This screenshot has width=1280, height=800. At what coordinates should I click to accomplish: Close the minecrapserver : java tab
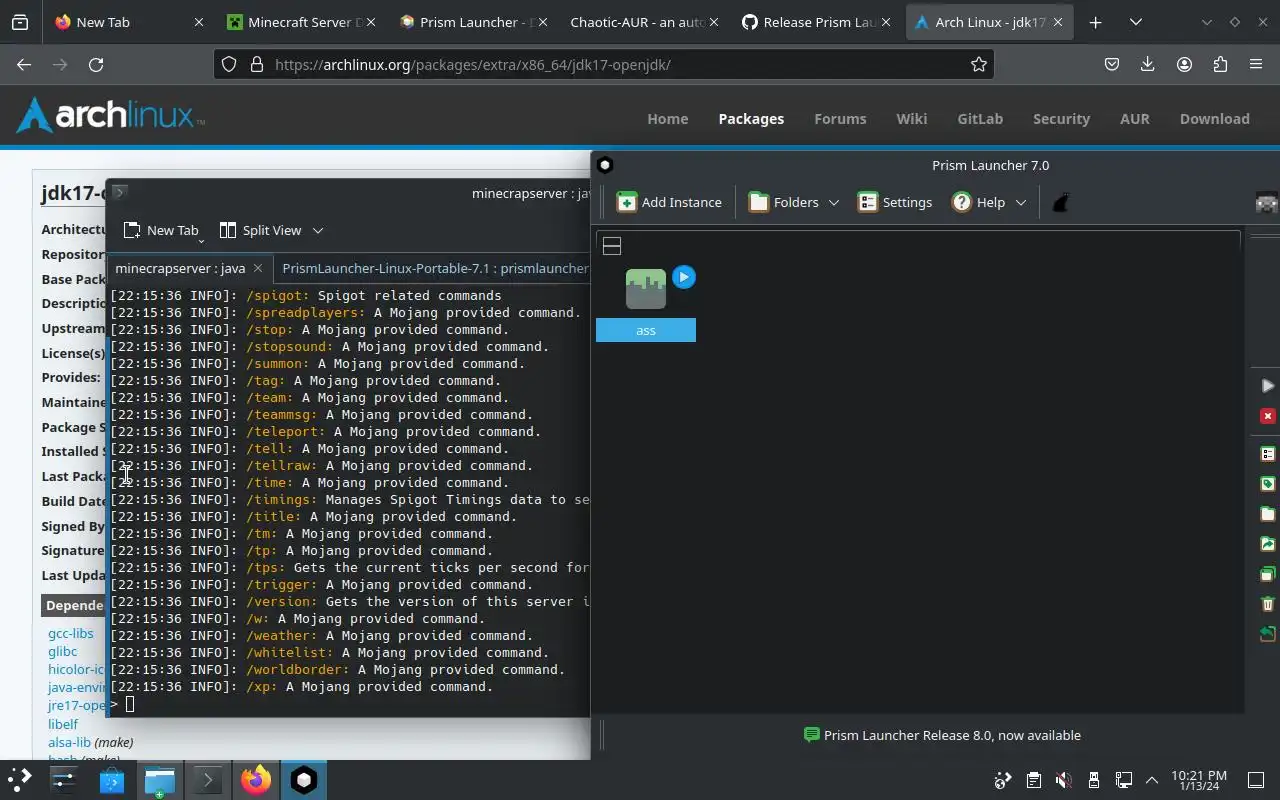pos(258,268)
